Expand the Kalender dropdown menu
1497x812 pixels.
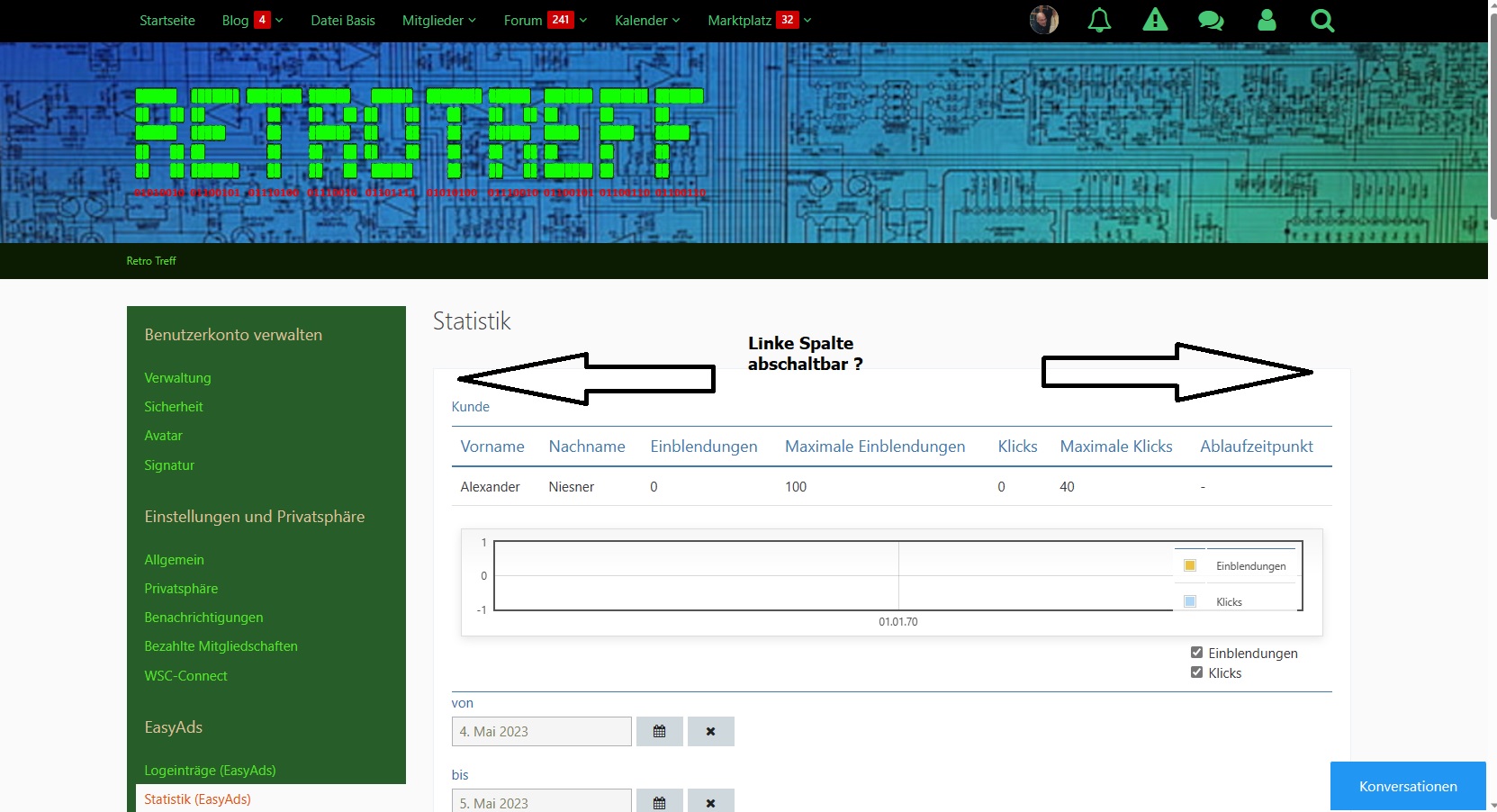click(x=647, y=20)
